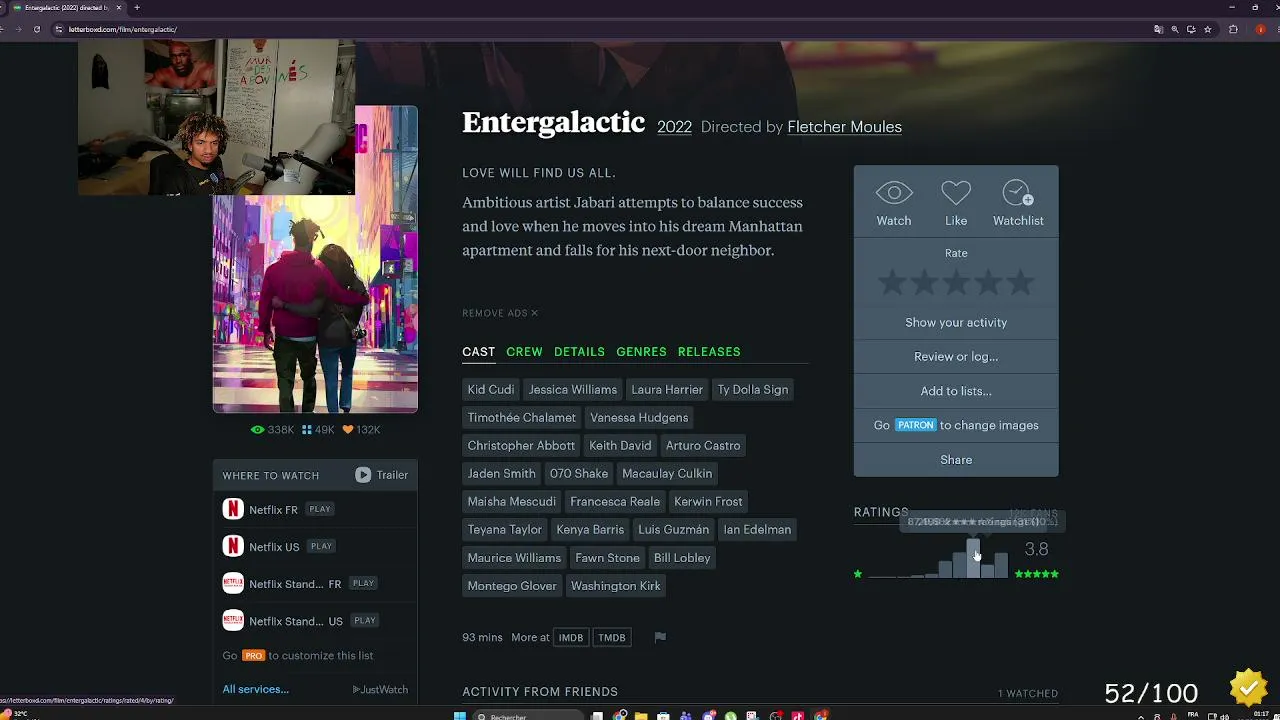Click REMOVE ADS link
Screen dimensions: 1280x720
coord(500,313)
